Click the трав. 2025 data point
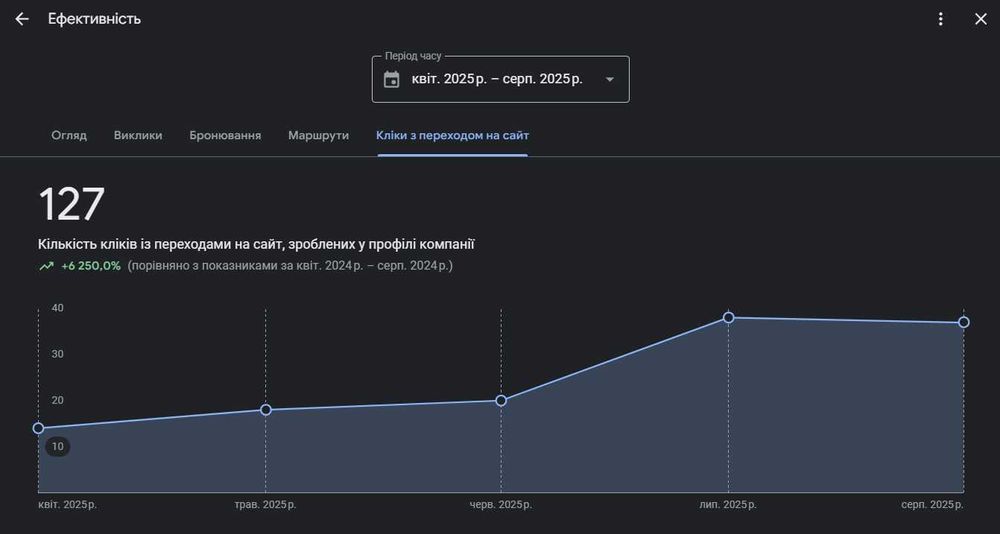This screenshot has width=1000, height=534. click(x=266, y=410)
